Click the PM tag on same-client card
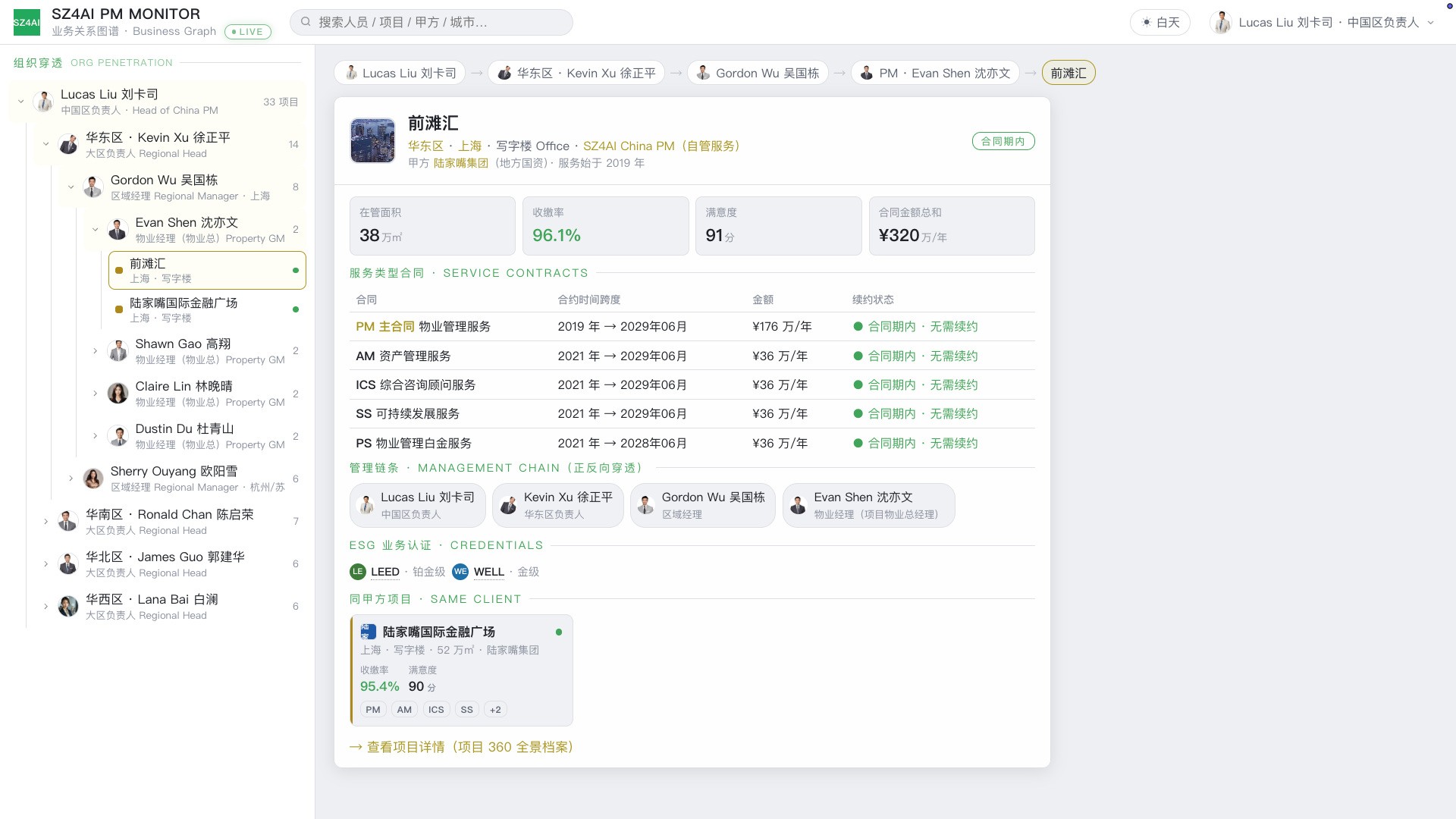Image resolution: width=1456 pixels, height=819 pixels. pyautogui.click(x=373, y=710)
